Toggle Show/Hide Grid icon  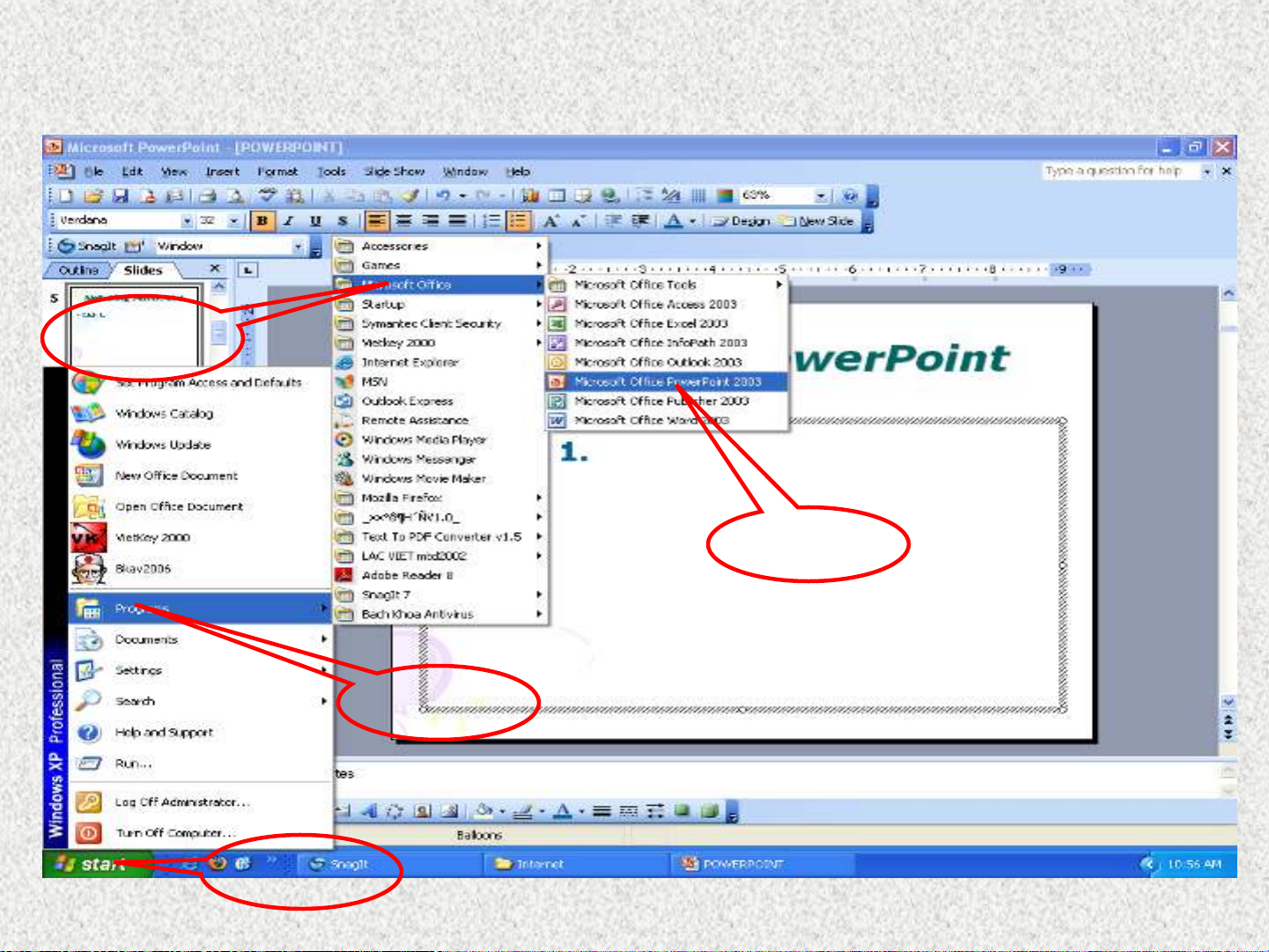698,196
